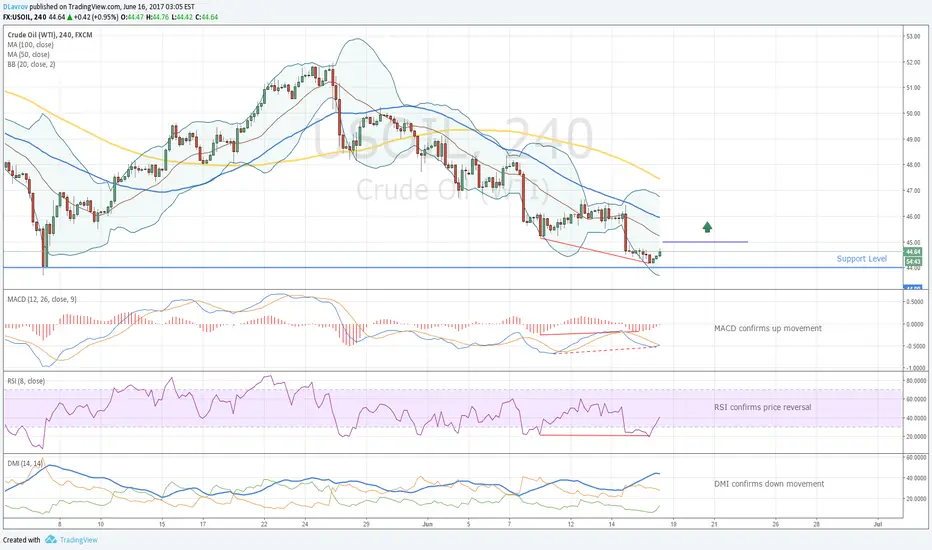Screen dimensions: 932x550
Task: Click the 50.00 price axis label
Action: point(913,114)
